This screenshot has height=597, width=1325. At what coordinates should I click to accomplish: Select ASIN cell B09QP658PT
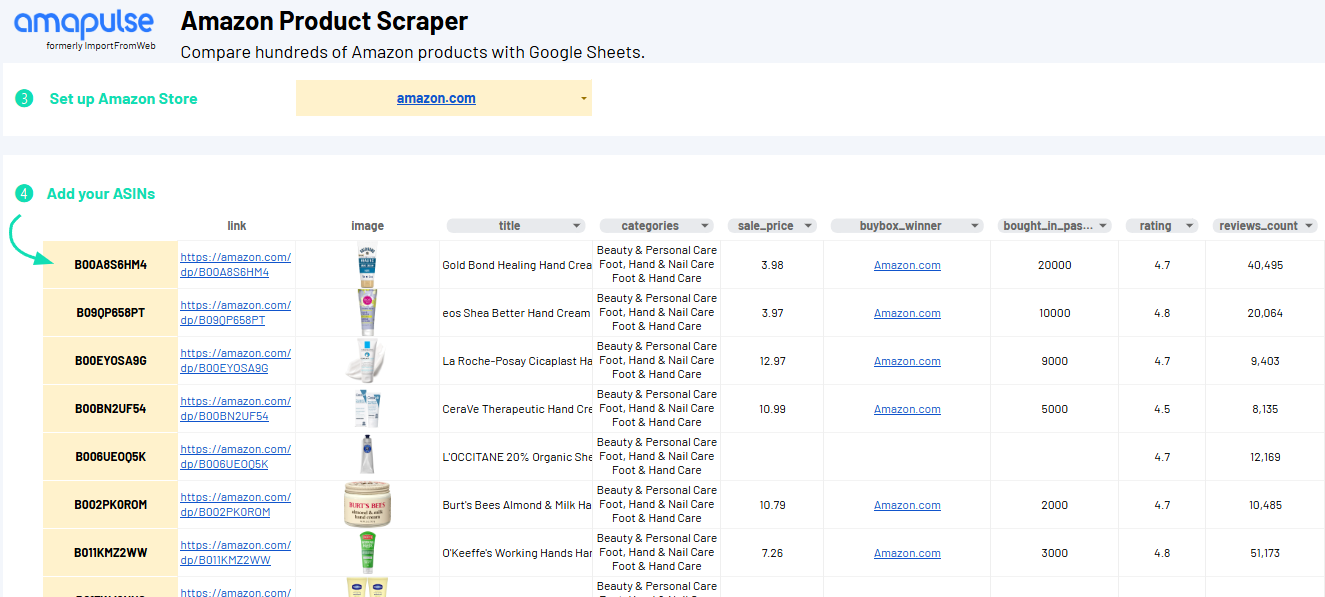click(x=110, y=313)
